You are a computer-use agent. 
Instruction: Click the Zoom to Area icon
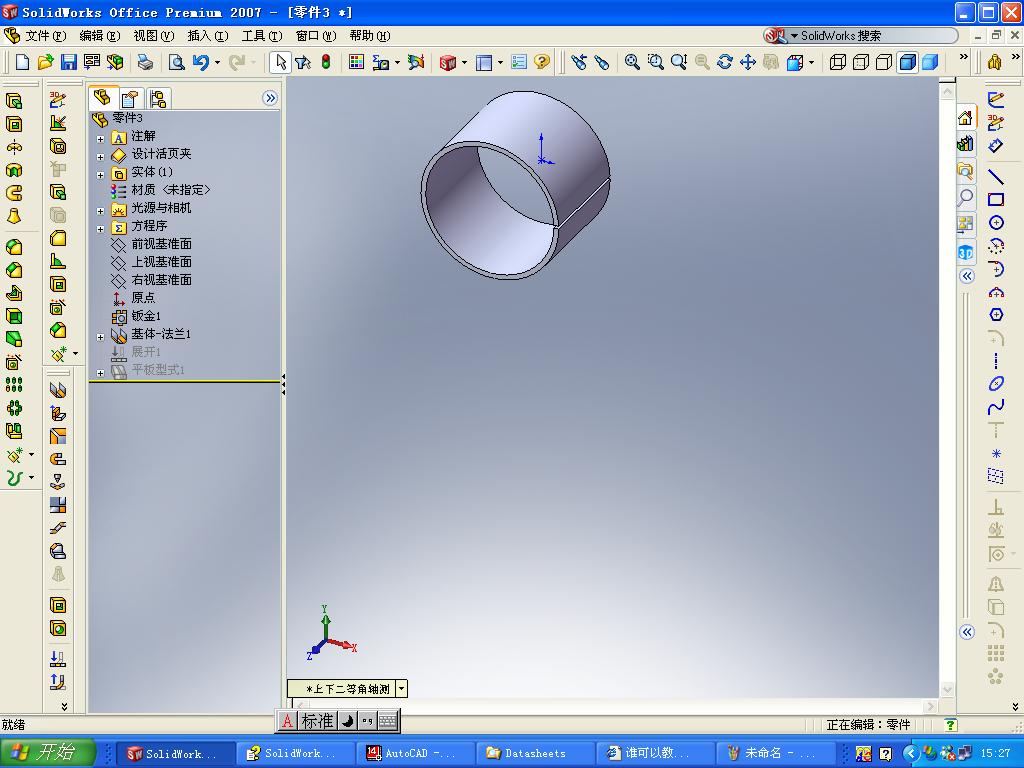[x=655, y=62]
